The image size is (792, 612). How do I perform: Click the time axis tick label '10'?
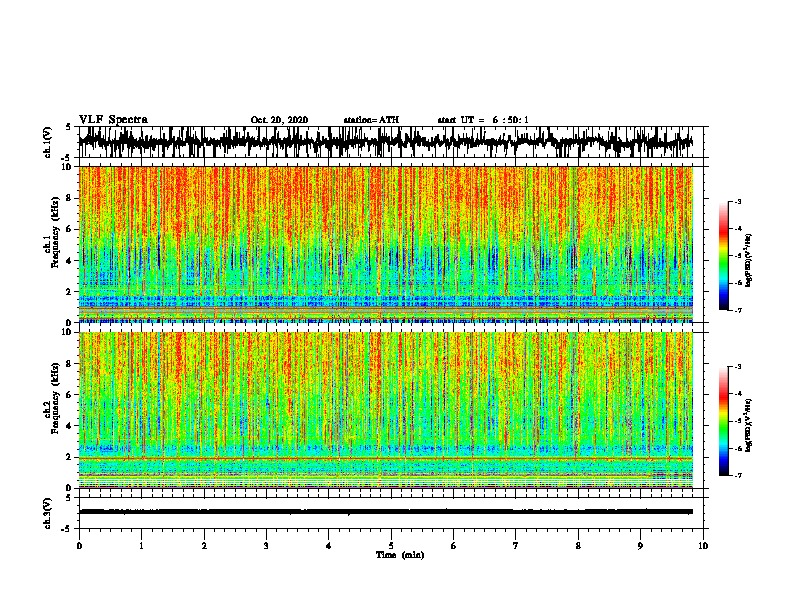pos(703,546)
